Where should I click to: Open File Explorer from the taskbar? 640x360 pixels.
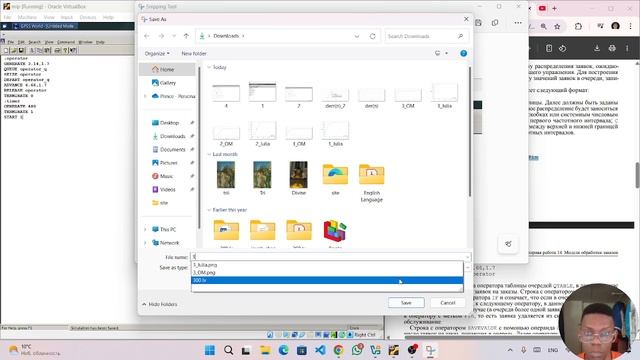coord(265,350)
